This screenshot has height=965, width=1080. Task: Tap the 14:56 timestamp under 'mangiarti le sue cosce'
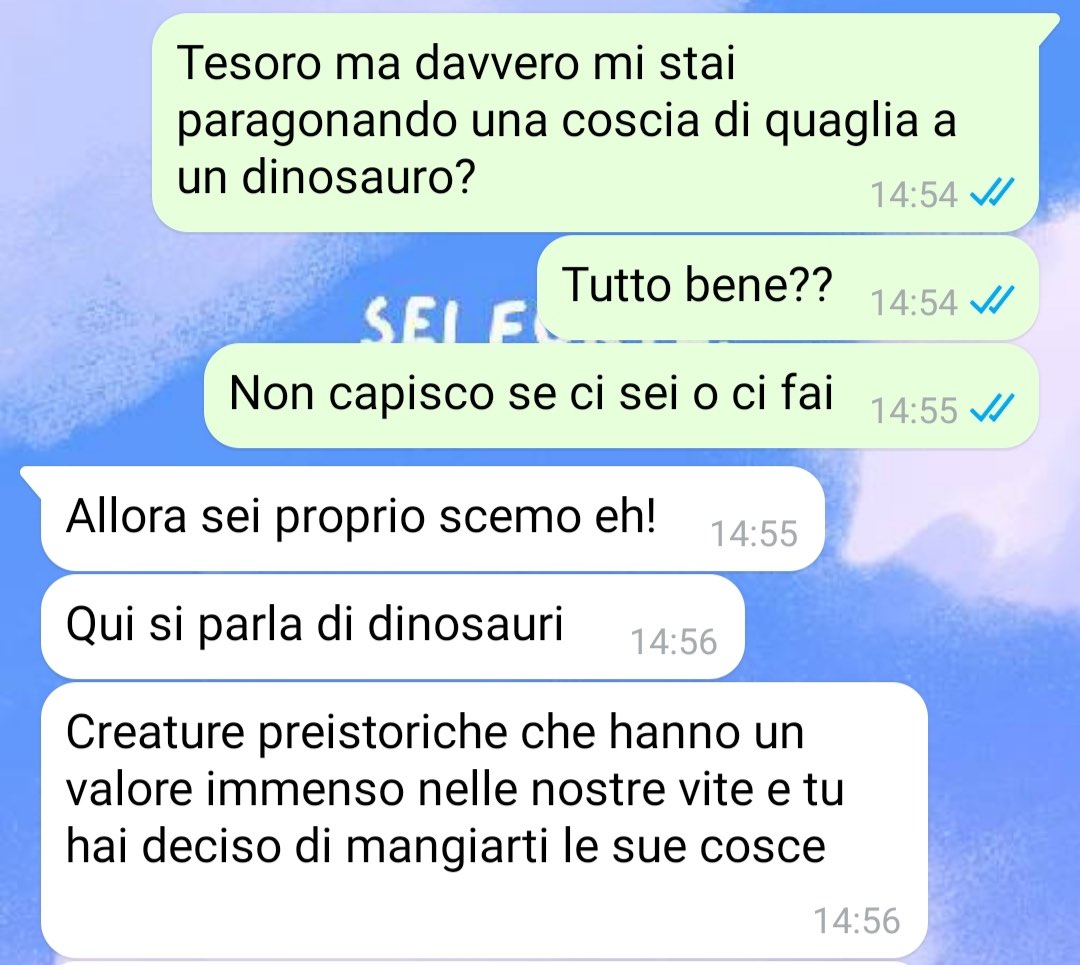[x=857, y=921]
